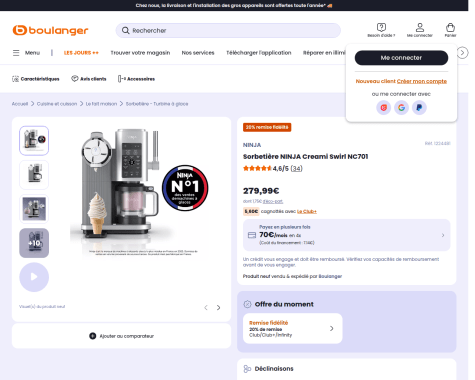The image size is (475, 380).
Task: Click the main product image
Action: coord(140,192)
